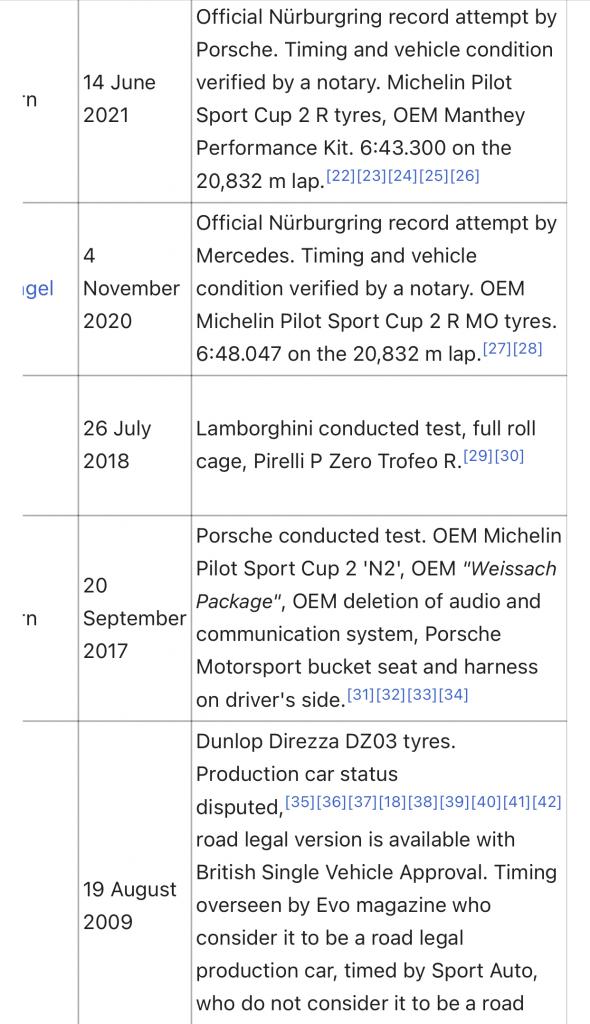Select the 14 June 2021 date cell
The width and height of the screenshot is (590, 1024).
[x=135, y=99]
